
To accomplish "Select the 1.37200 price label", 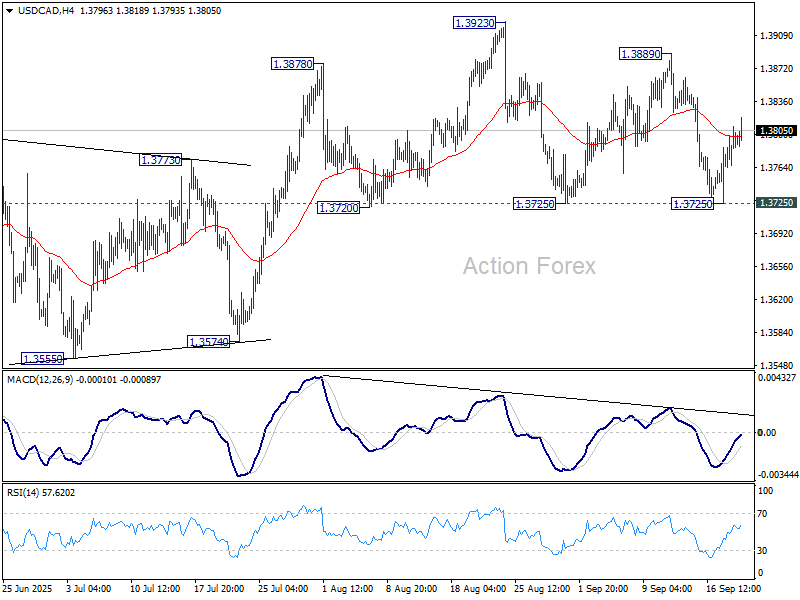I will click(x=338, y=208).
